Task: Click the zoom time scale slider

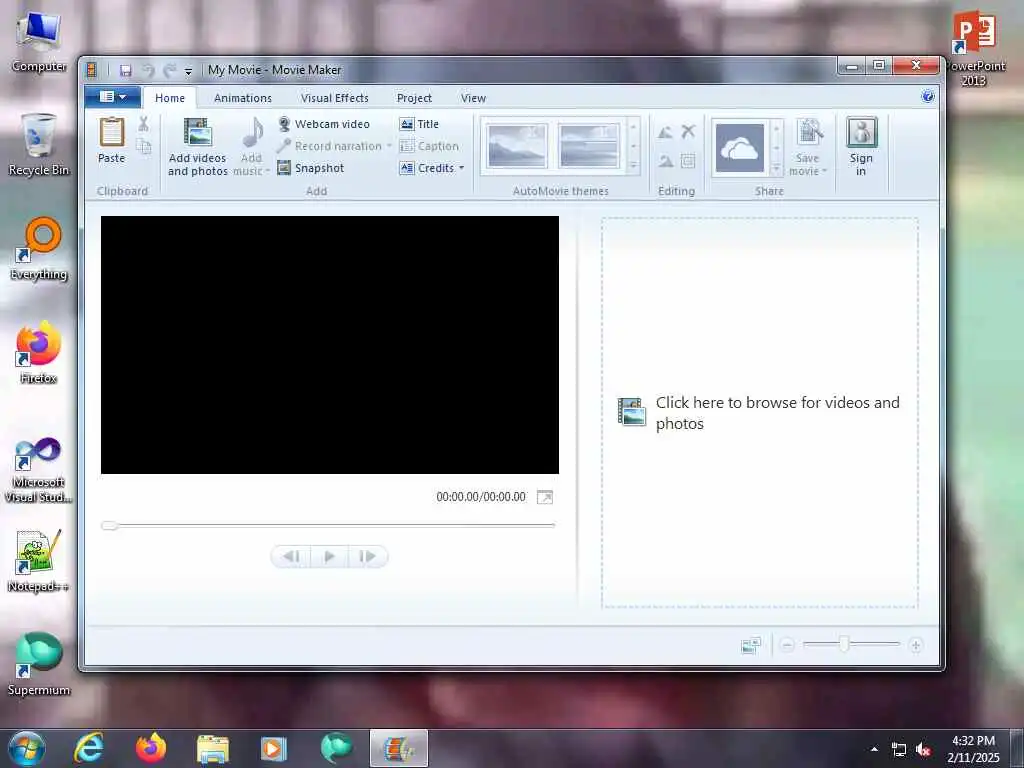Action: tap(844, 645)
